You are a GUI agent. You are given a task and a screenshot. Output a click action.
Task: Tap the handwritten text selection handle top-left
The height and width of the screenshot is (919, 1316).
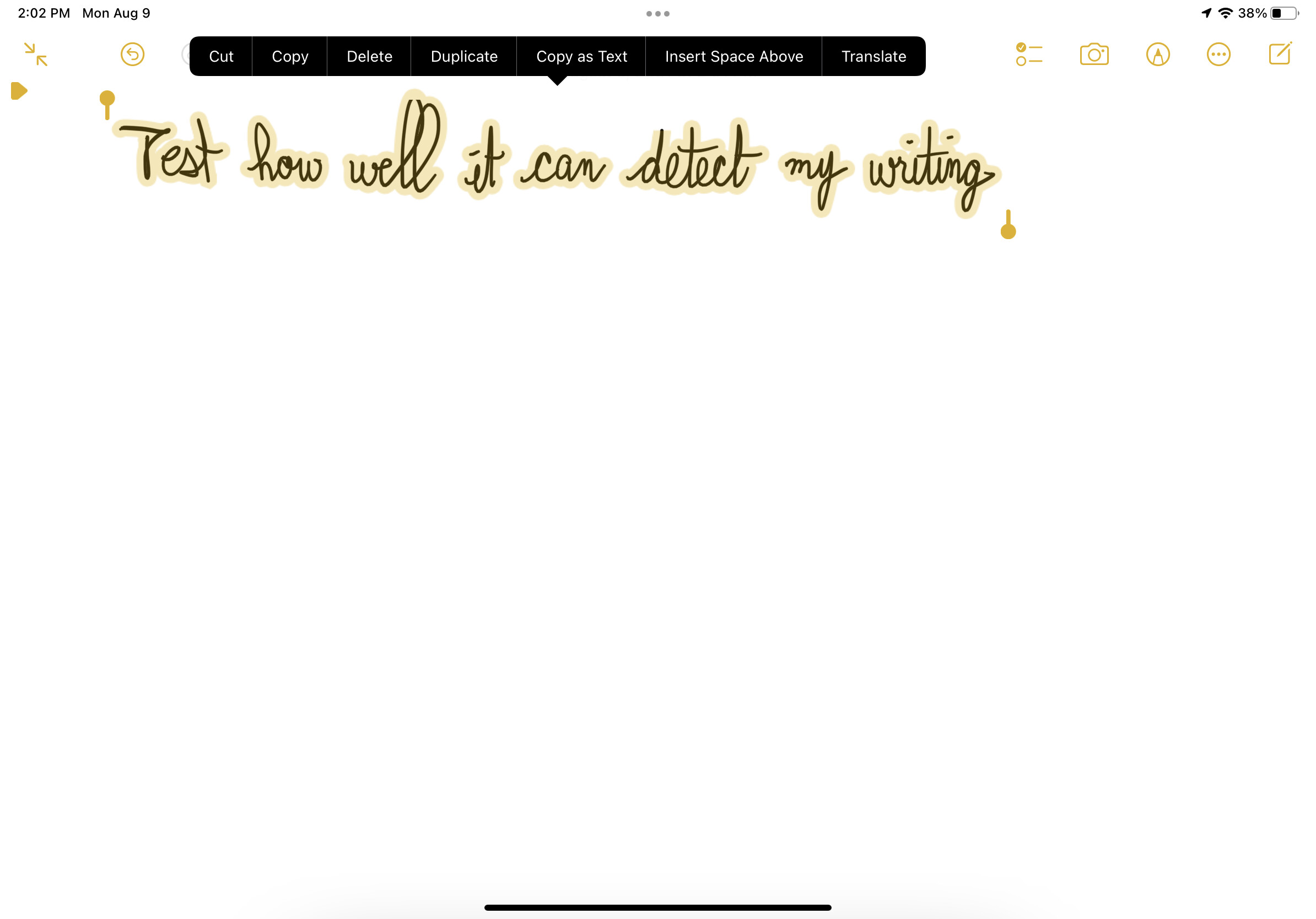[x=107, y=98]
